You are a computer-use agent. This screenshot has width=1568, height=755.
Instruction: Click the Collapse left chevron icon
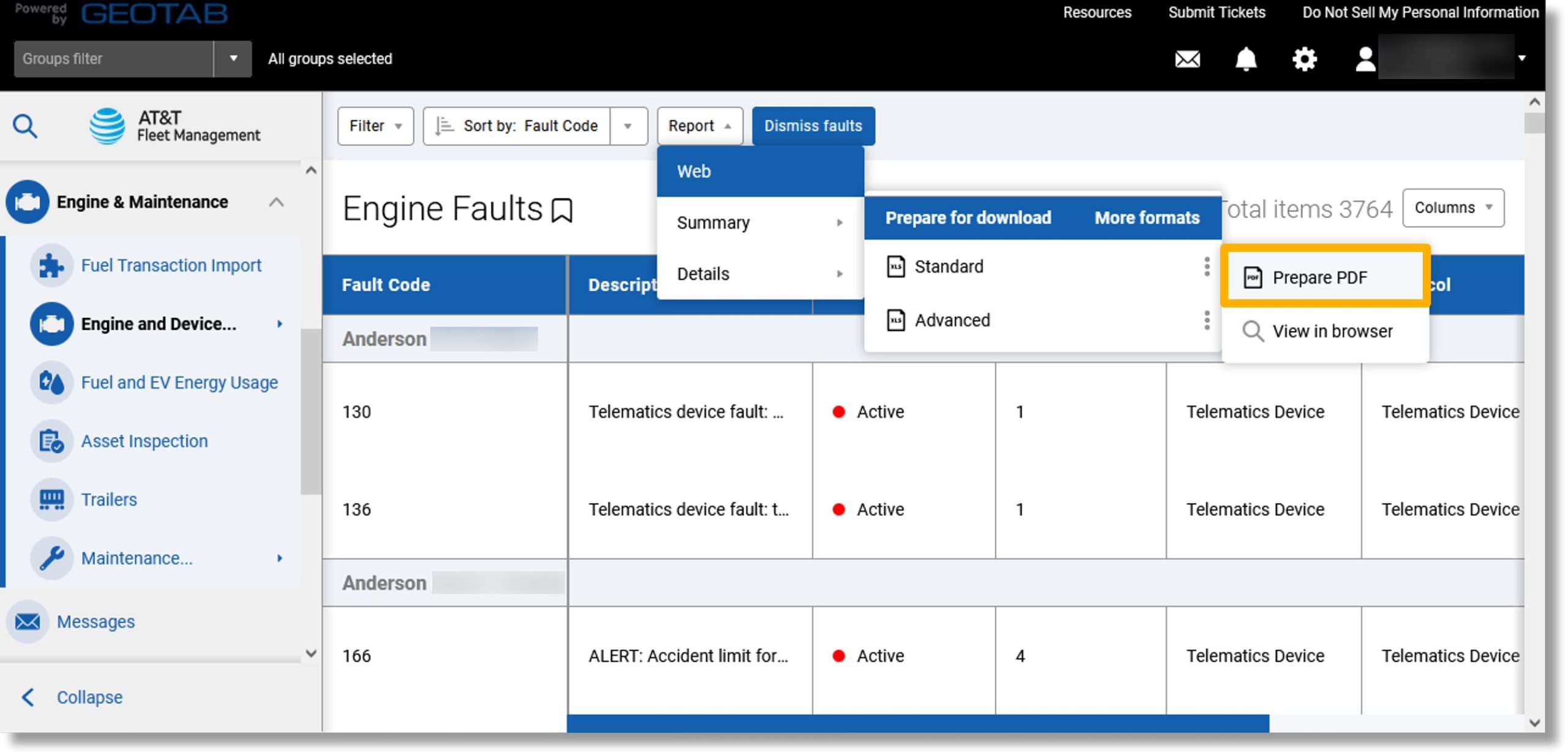click(x=28, y=697)
